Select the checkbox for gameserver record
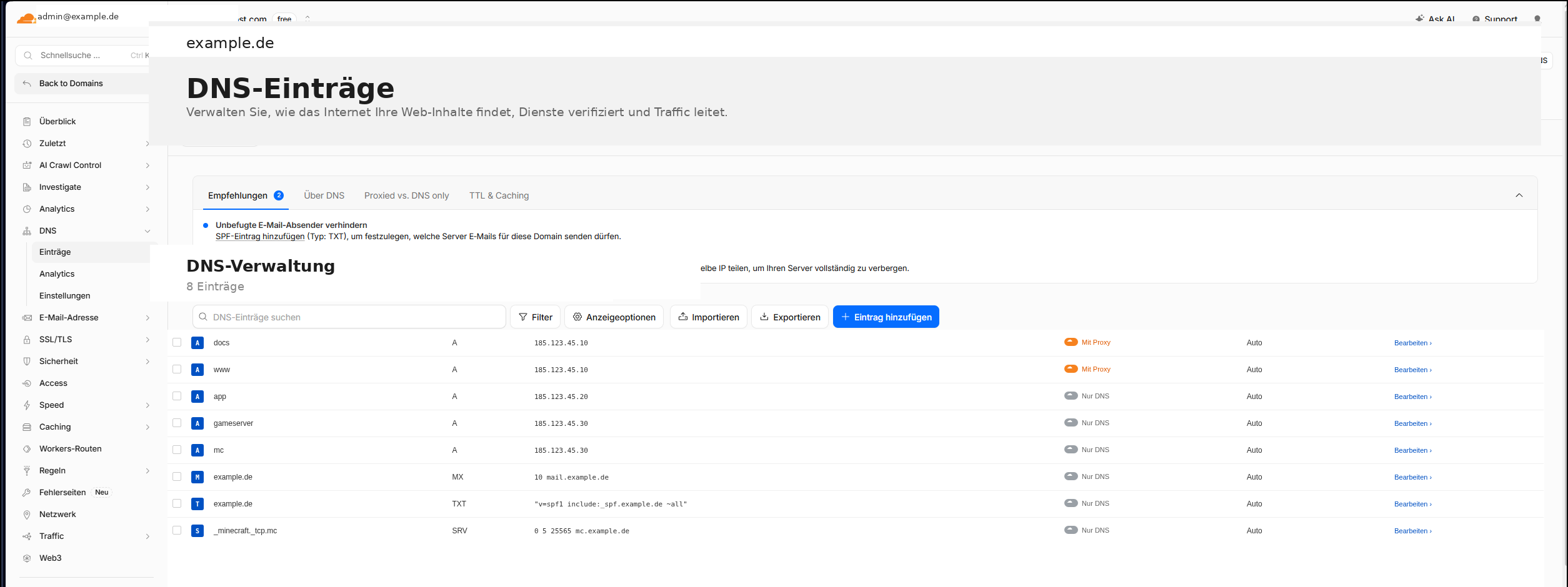Screen dimensions: 1568x587 point(177,423)
